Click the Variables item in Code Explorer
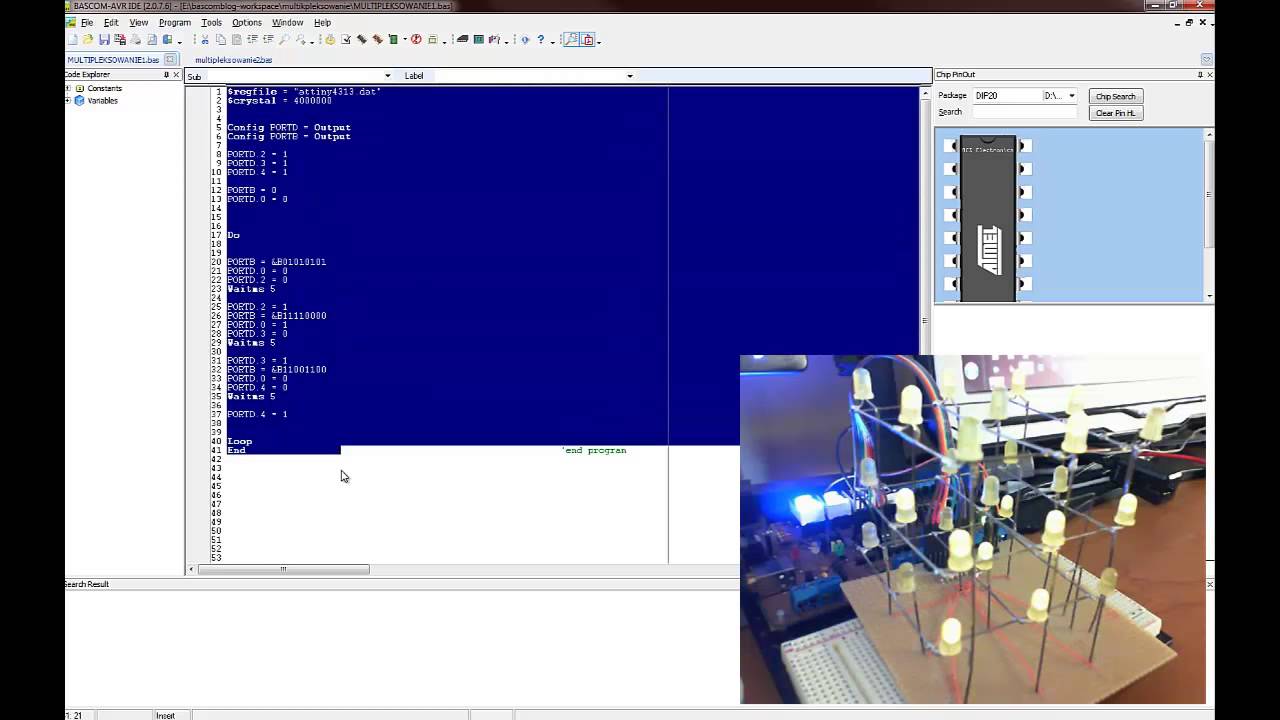Viewport: 1280px width, 720px height. pos(102,100)
